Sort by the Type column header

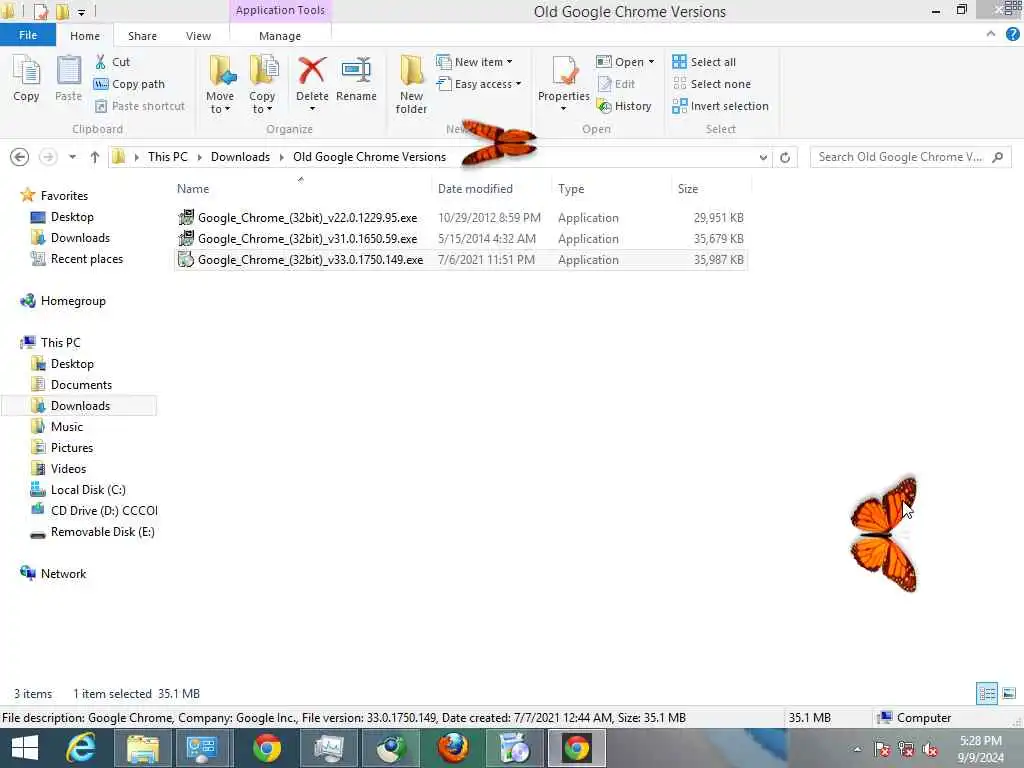(x=571, y=189)
